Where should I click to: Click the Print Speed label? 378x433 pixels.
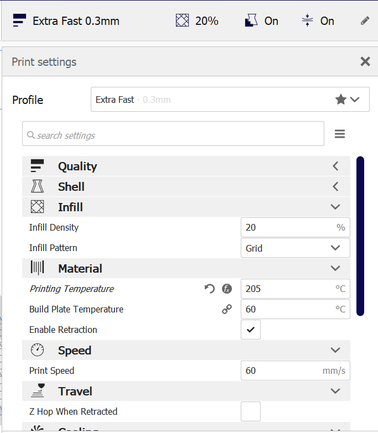pos(52,371)
